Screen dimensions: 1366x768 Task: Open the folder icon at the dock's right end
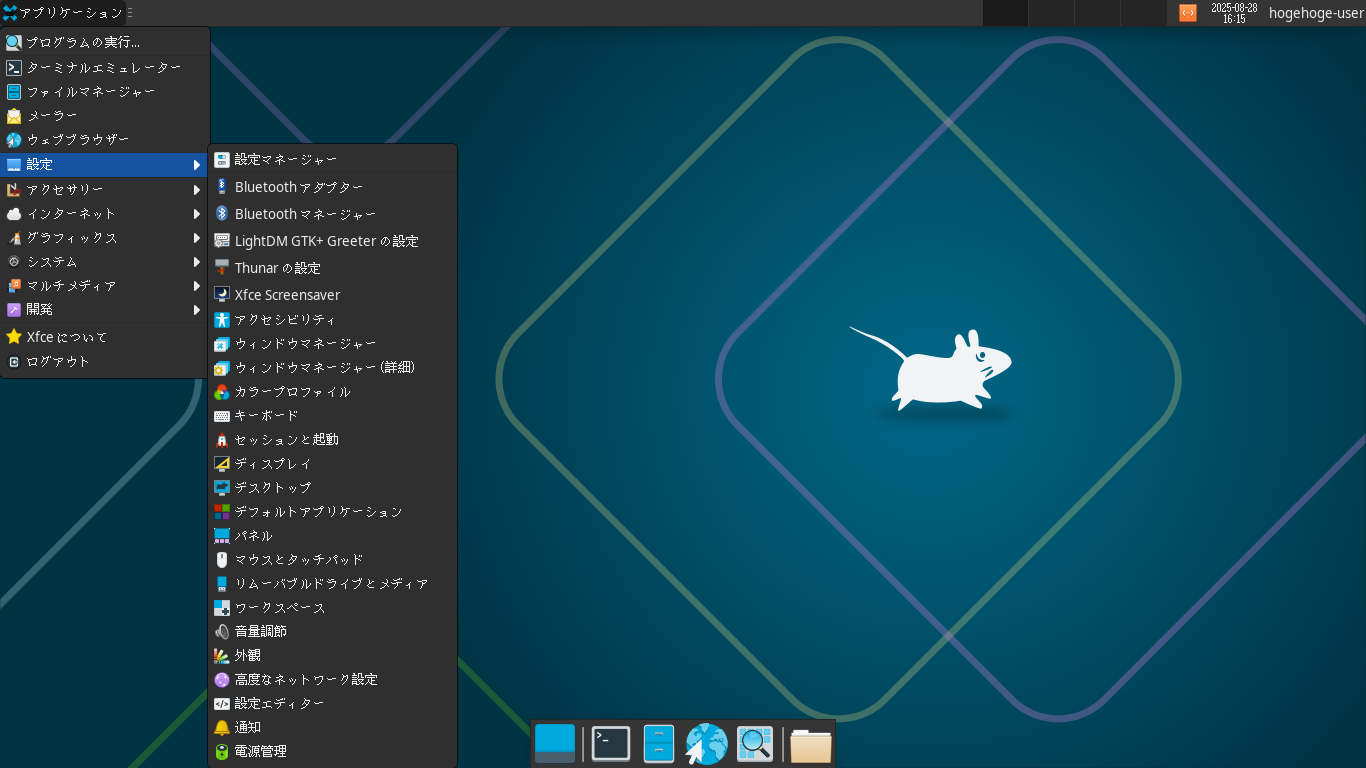coord(810,743)
